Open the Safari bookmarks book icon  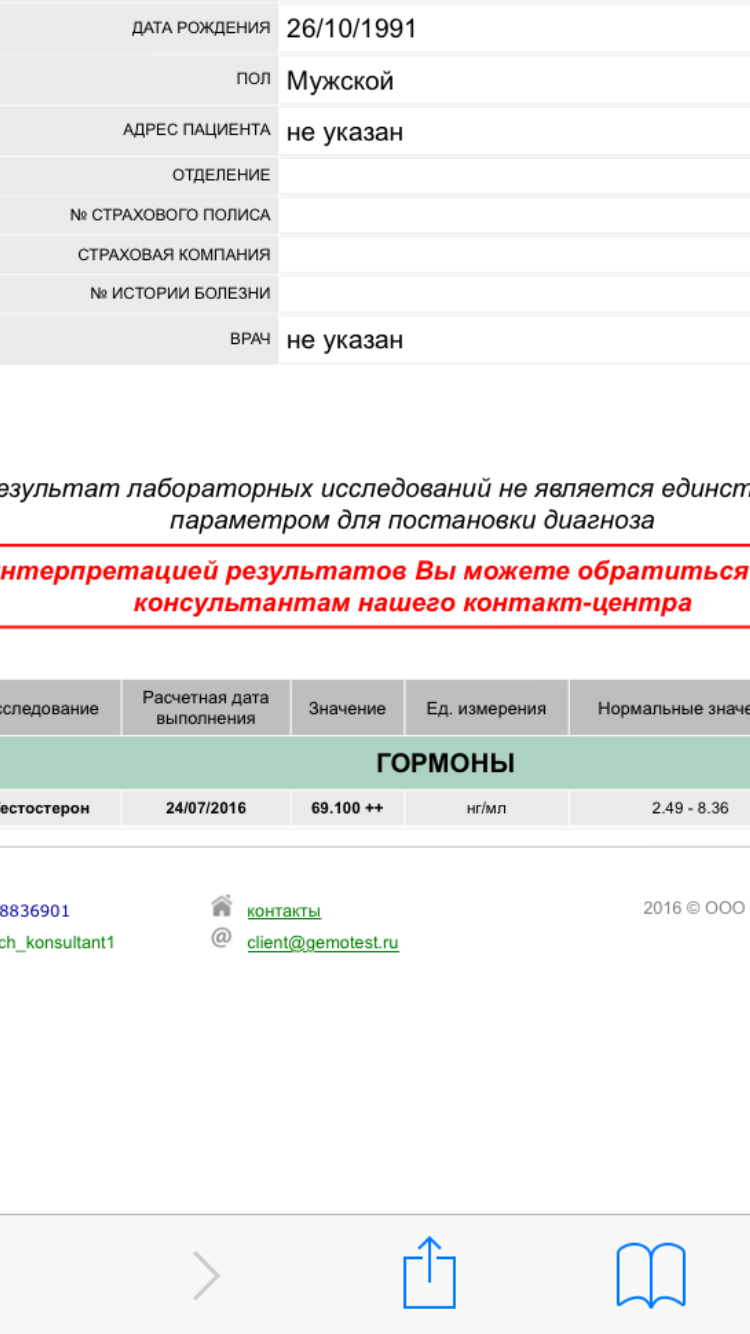click(x=650, y=1274)
